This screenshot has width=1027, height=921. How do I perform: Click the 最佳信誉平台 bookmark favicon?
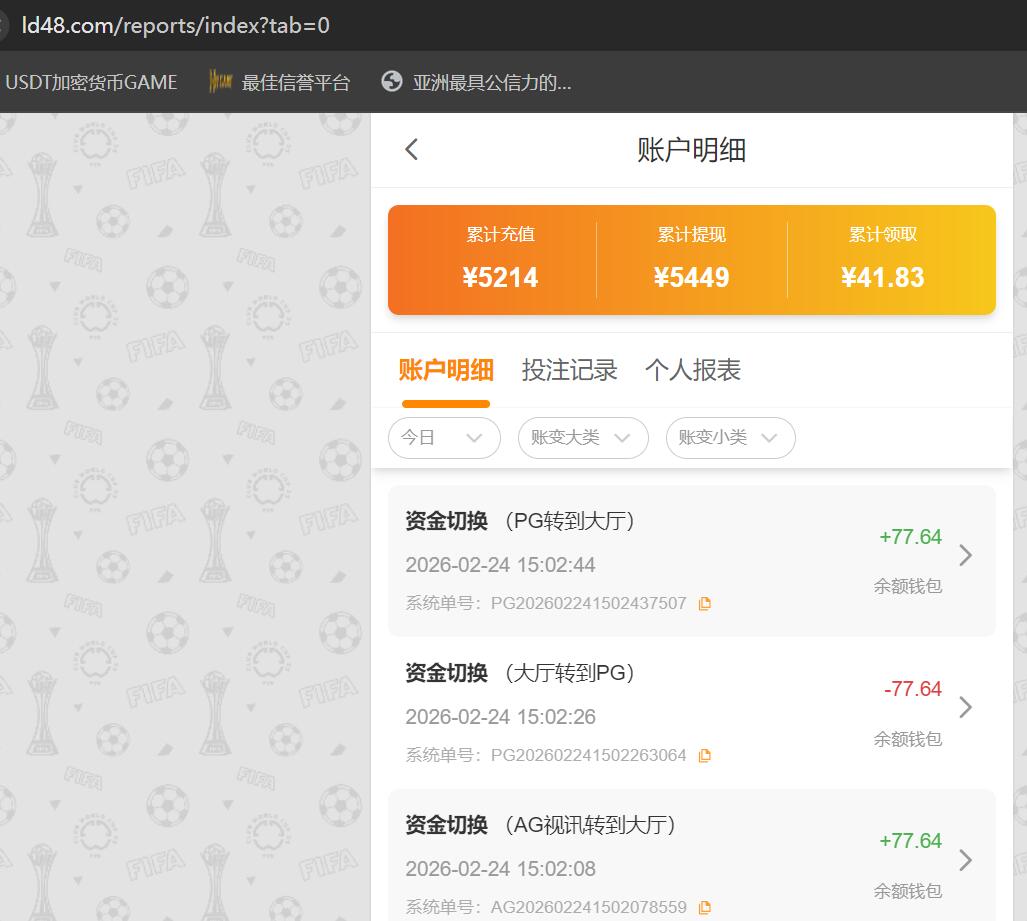[217, 82]
